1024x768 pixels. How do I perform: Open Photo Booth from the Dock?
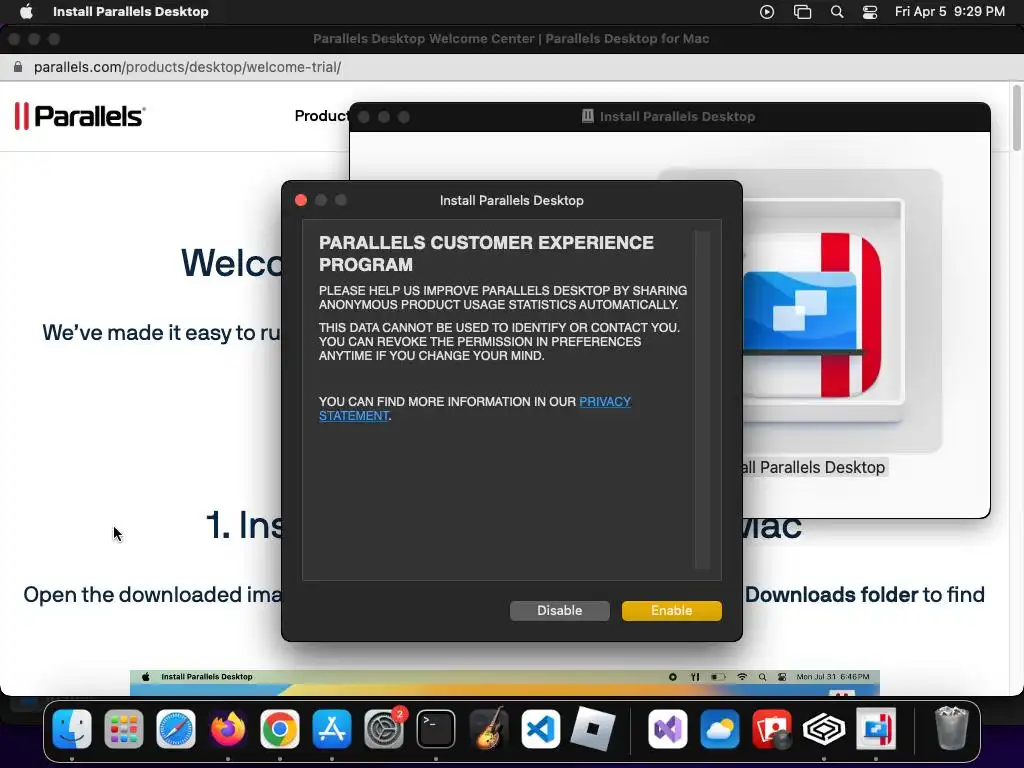point(771,729)
